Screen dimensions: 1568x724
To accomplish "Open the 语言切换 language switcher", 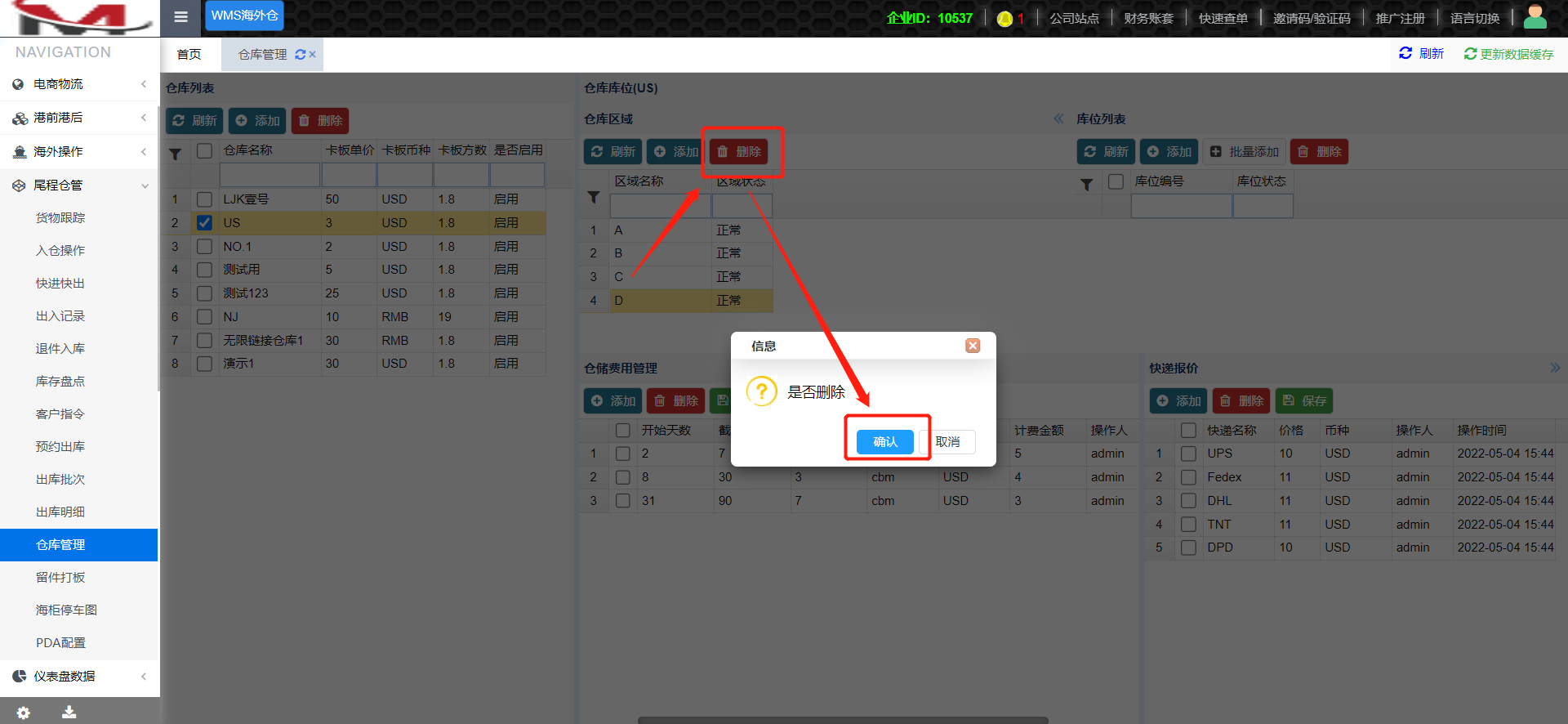I will (1475, 18).
